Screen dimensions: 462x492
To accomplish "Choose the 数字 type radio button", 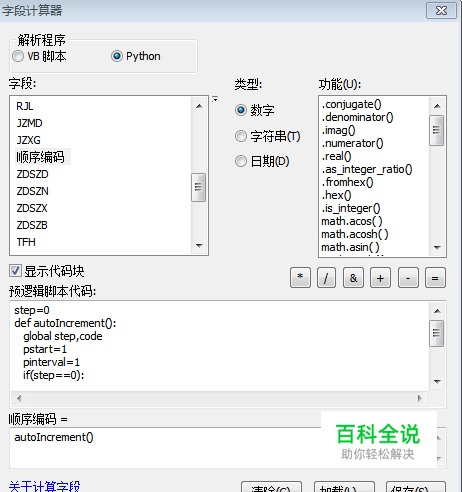I will click(241, 110).
